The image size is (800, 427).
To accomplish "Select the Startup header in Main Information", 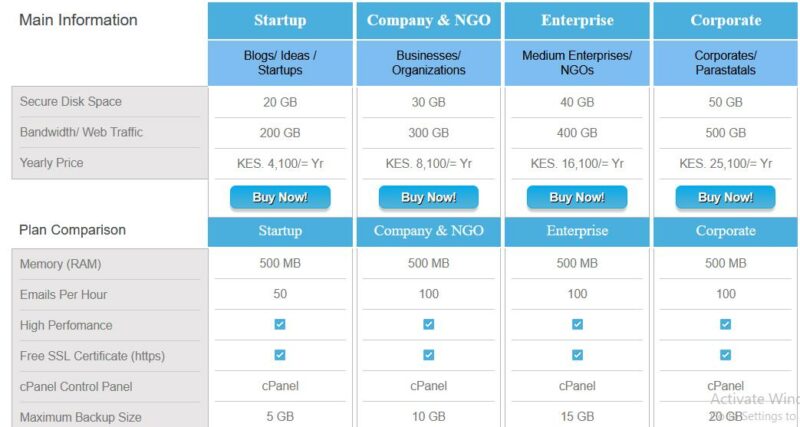I will (280, 20).
